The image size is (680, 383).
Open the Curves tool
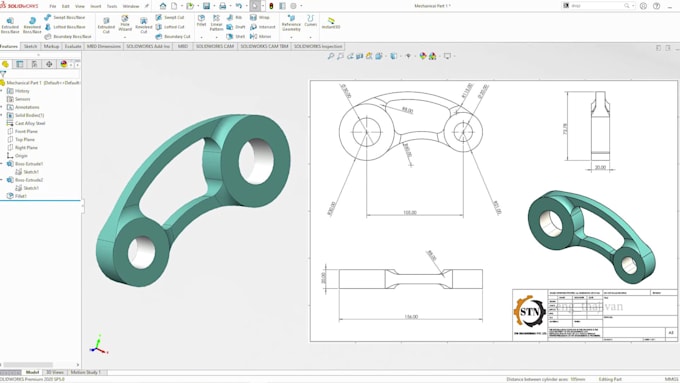[x=311, y=20]
